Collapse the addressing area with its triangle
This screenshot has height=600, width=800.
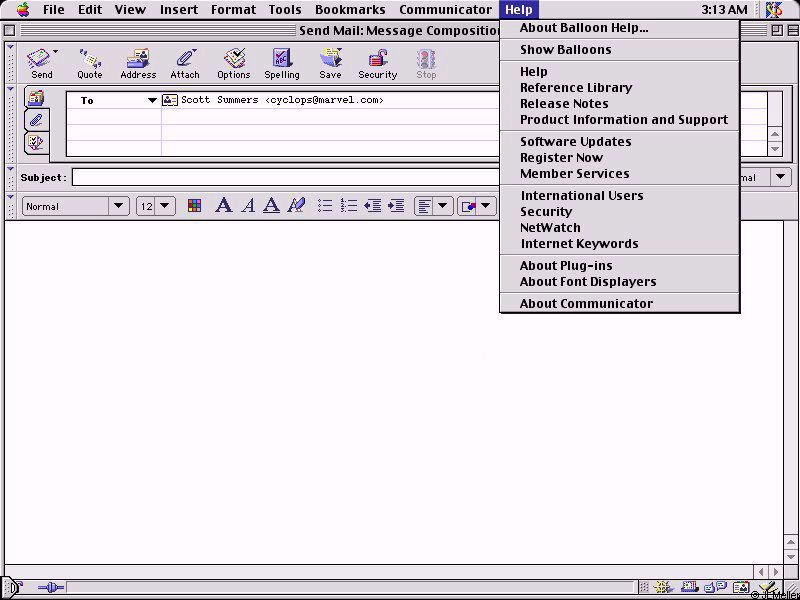11,89
